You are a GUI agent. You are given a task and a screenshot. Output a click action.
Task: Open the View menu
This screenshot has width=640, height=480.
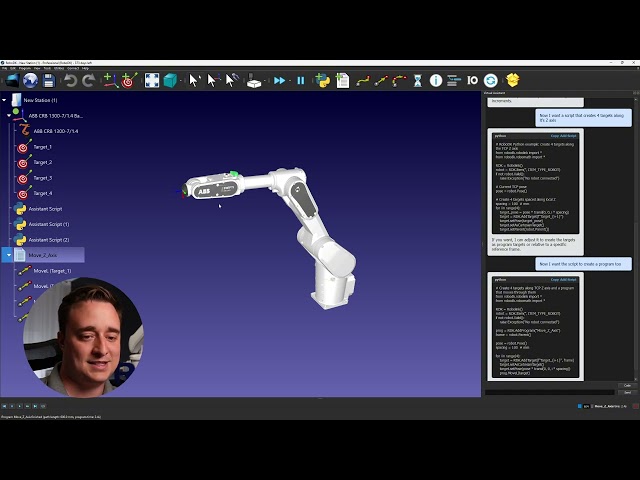[x=37, y=69]
